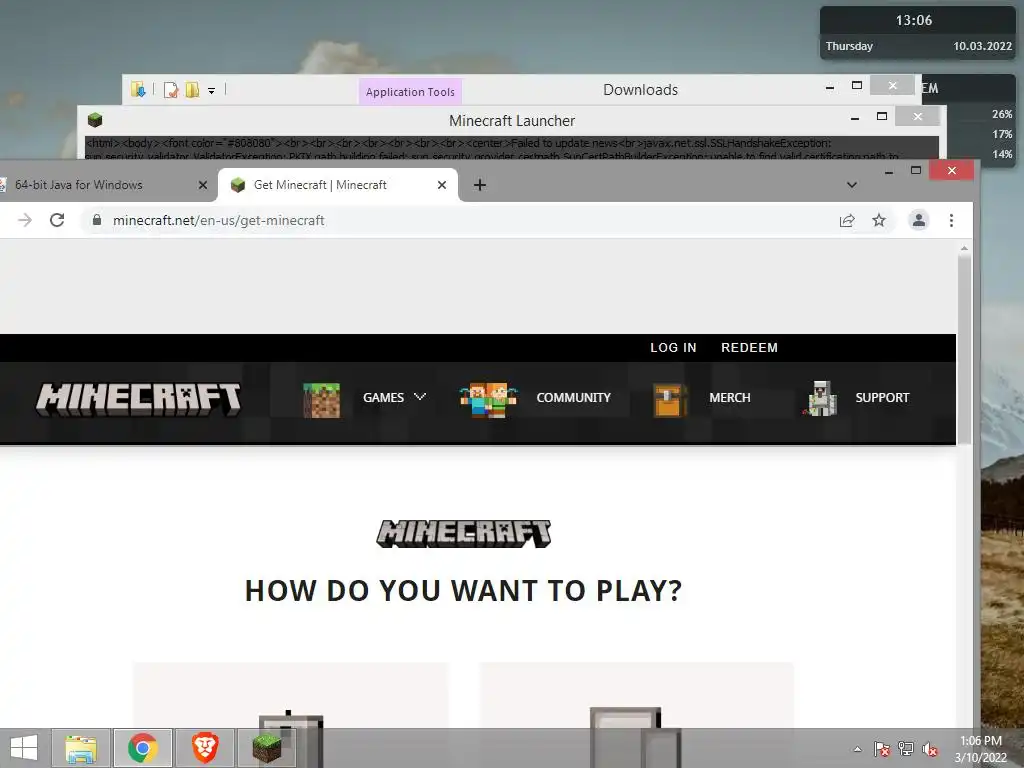Click New Folder icon in Downloads toolbar
This screenshot has width=1024, height=768.
point(192,89)
